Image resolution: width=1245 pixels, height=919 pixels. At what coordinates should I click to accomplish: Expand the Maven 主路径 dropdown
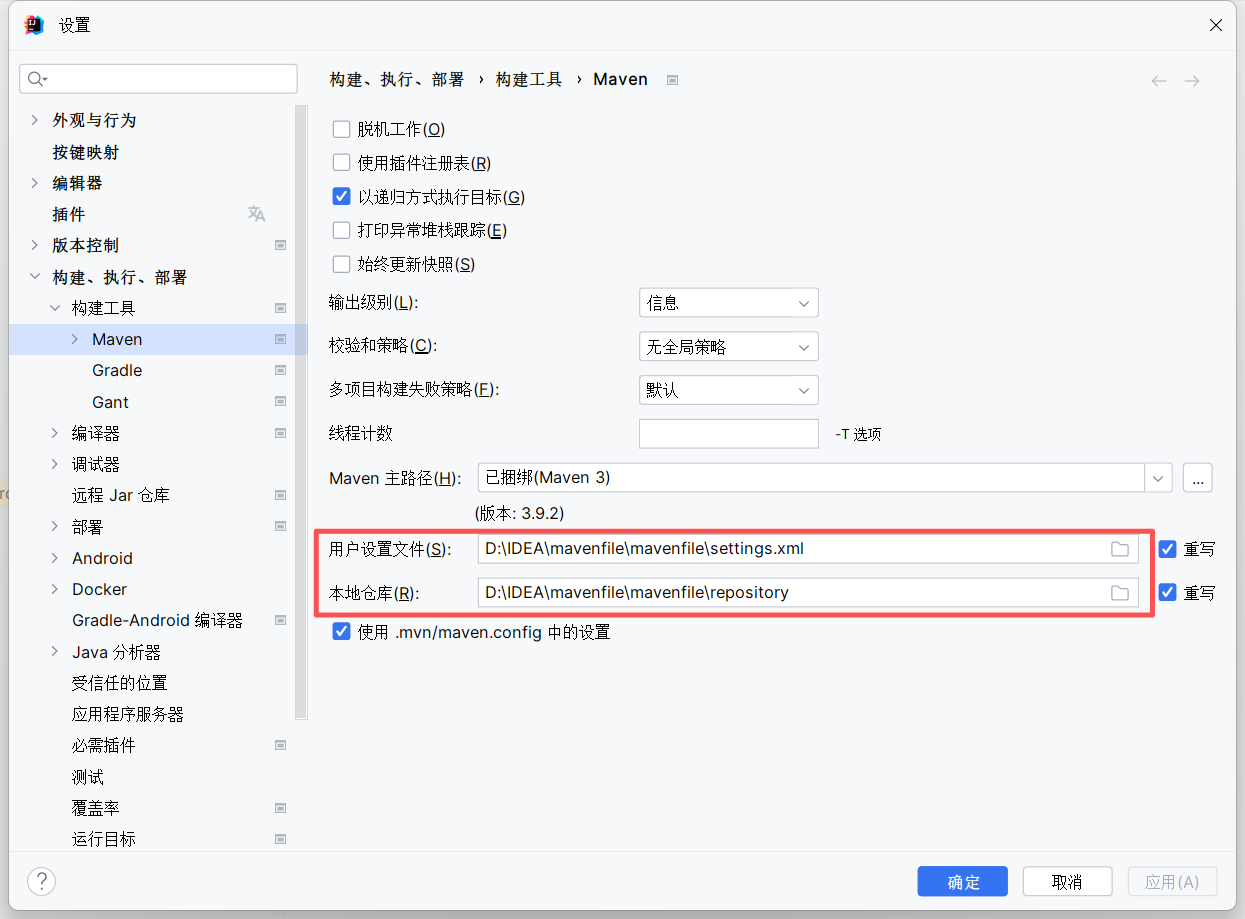(1157, 477)
